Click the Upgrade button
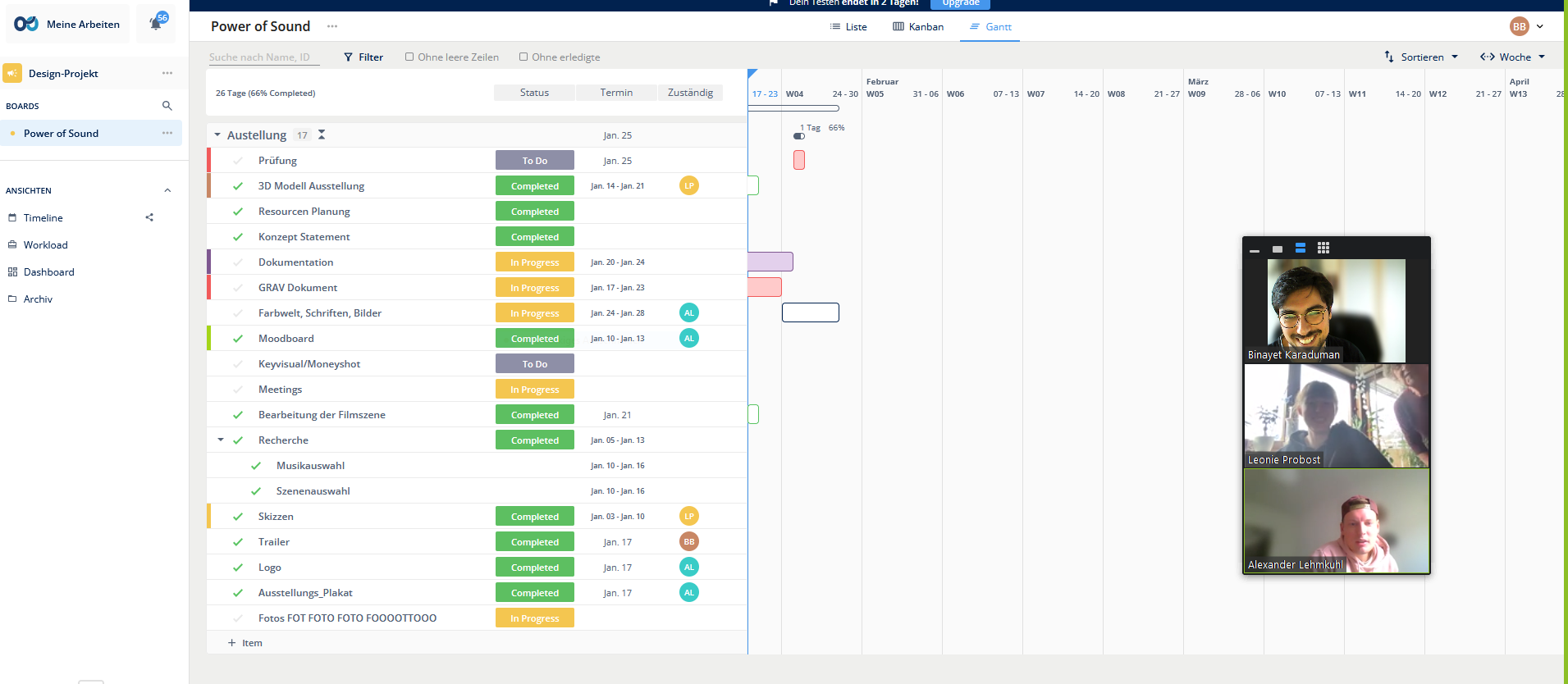The image size is (1568, 684). pyautogui.click(x=960, y=3)
